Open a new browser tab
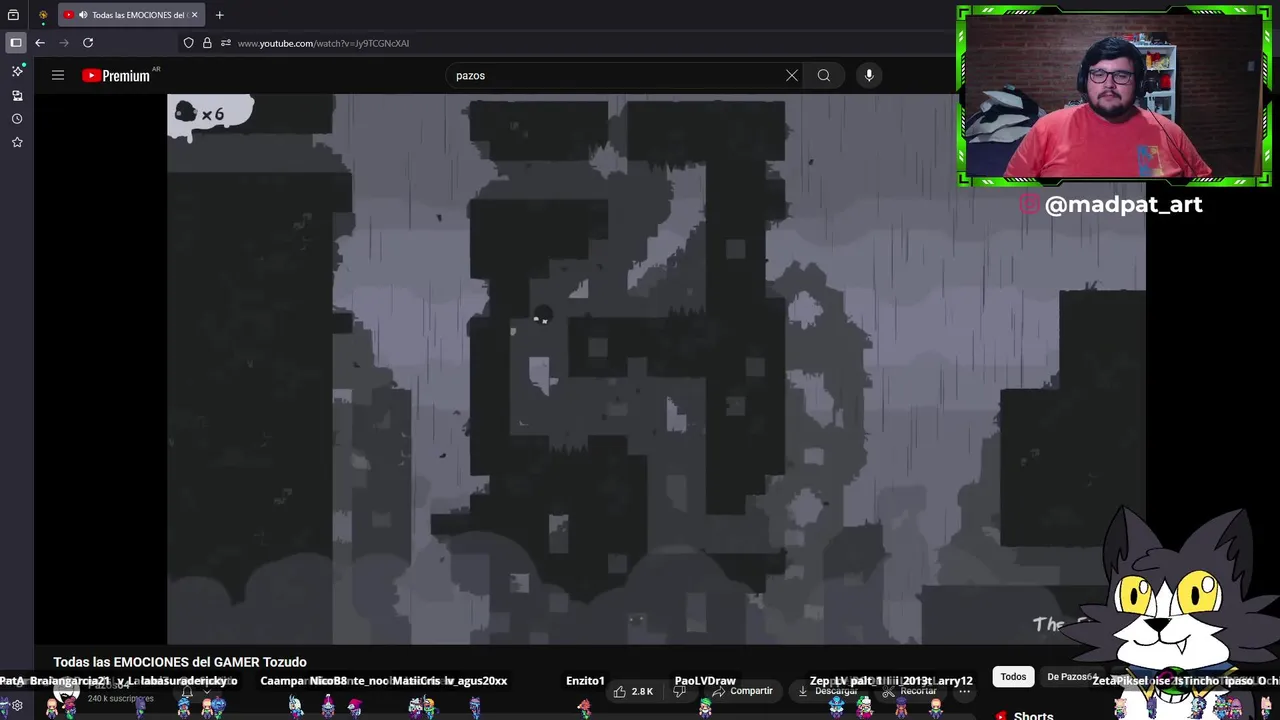 (219, 15)
